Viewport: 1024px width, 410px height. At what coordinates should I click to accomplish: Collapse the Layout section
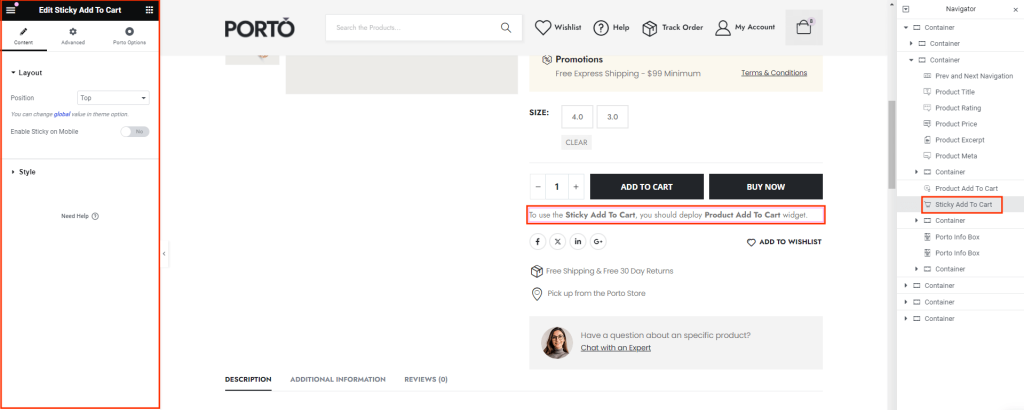point(30,73)
